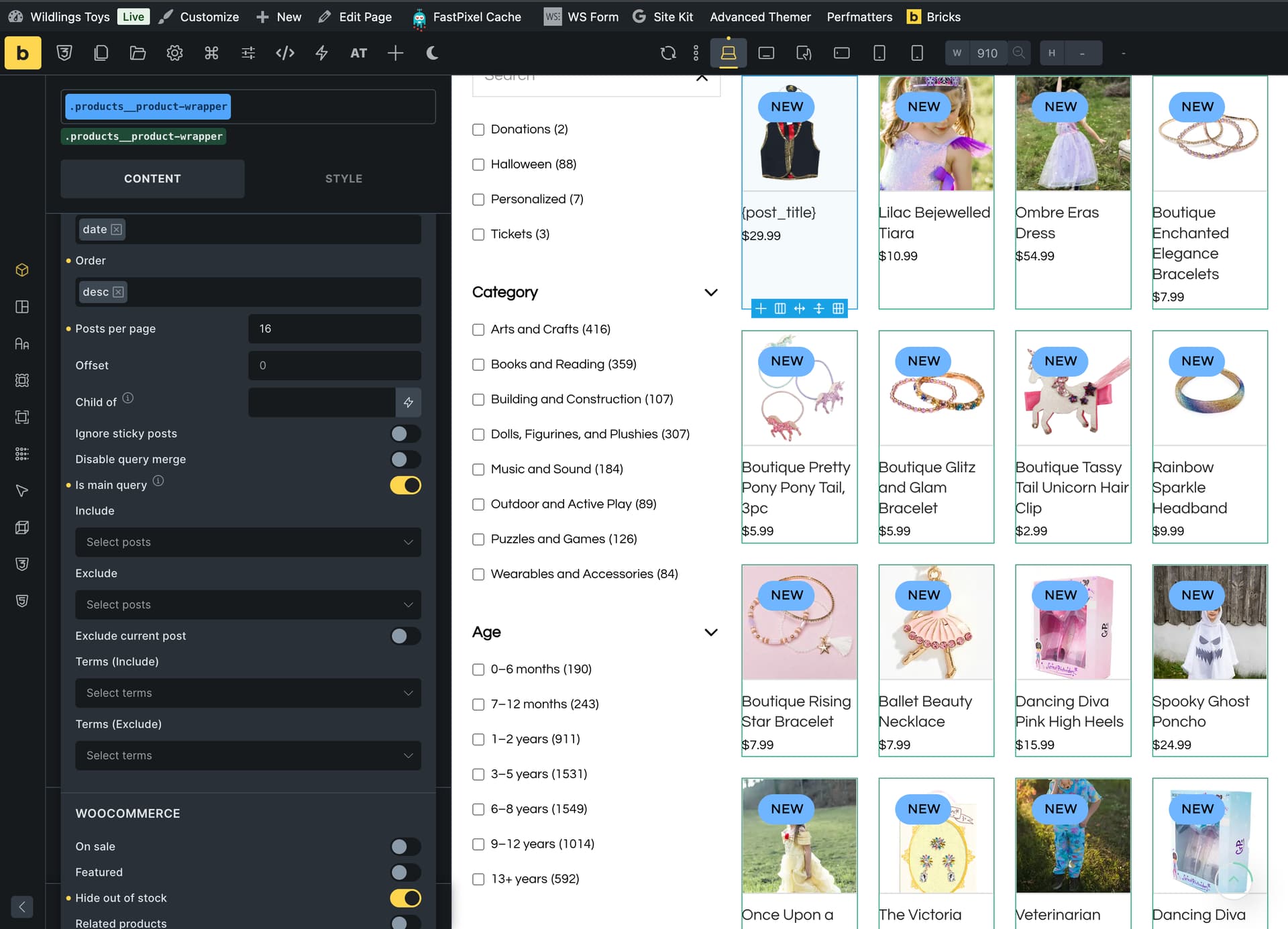This screenshot has height=929, width=1288.
Task: Click the zoom magnifier icon beside width
Action: [x=1018, y=52]
